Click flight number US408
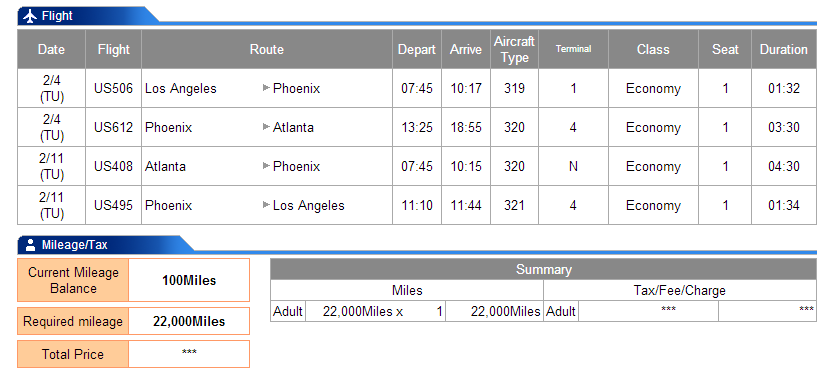The image size is (839, 380). 113,166
